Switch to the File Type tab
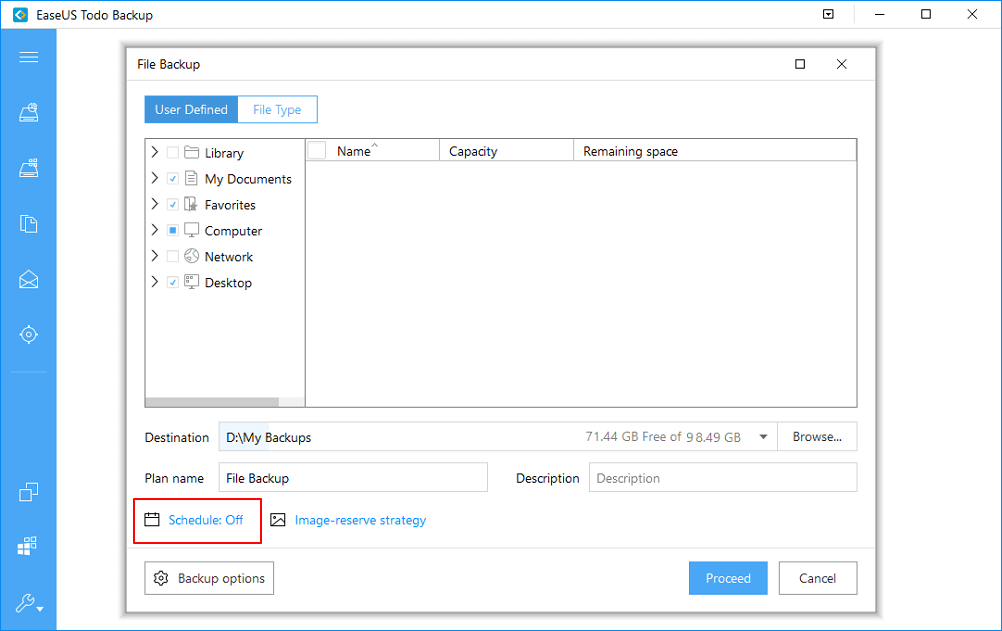 tap(277, 109)
